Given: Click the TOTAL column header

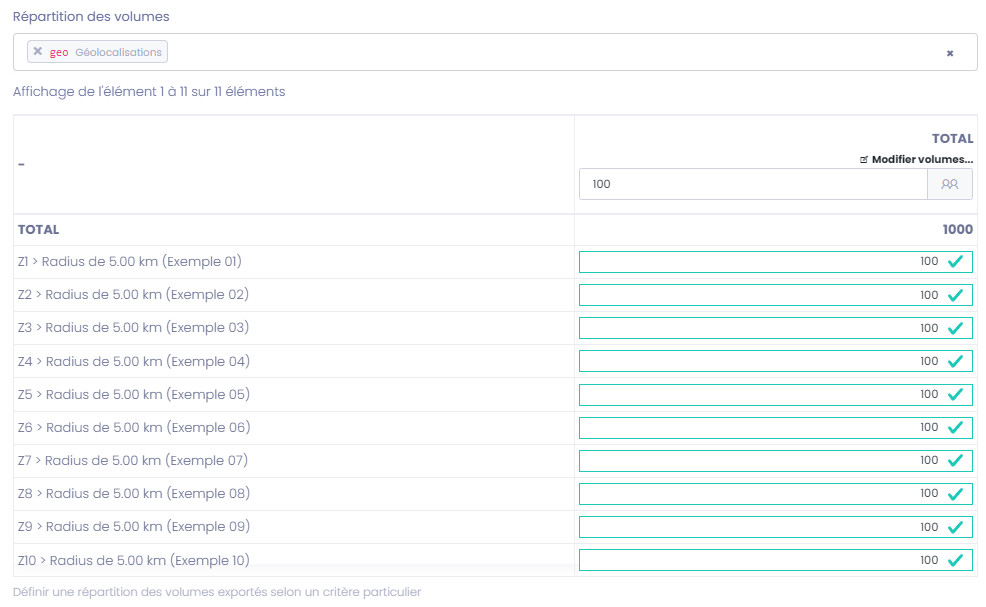Looking at the screenshot, I should (952, 139).
